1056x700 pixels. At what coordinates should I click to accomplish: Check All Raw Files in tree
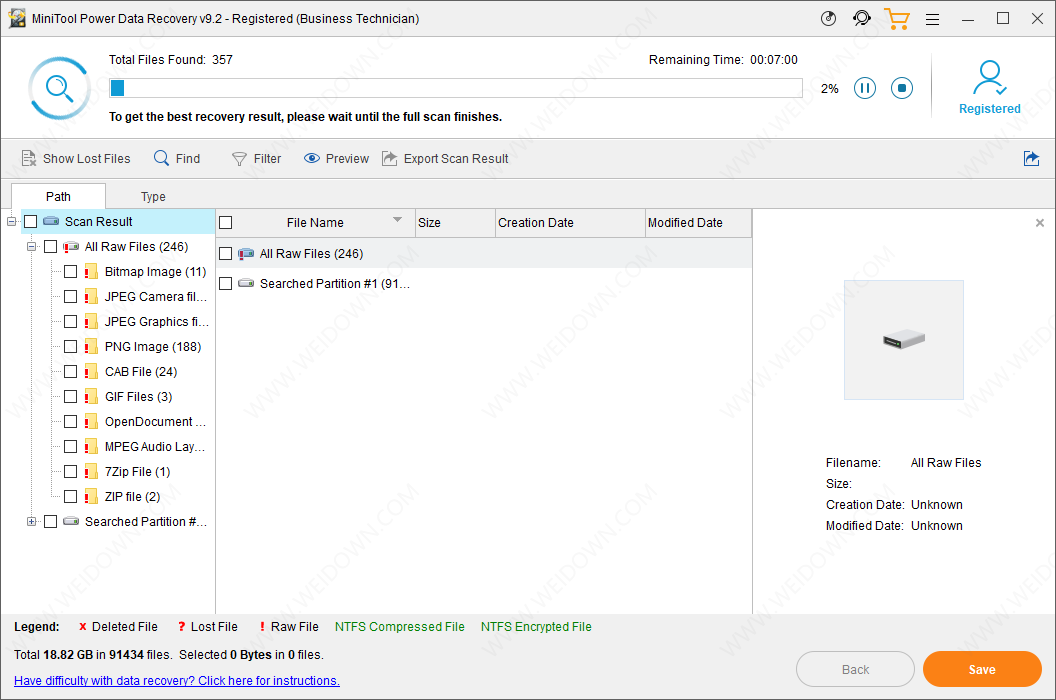coord(51,247)
